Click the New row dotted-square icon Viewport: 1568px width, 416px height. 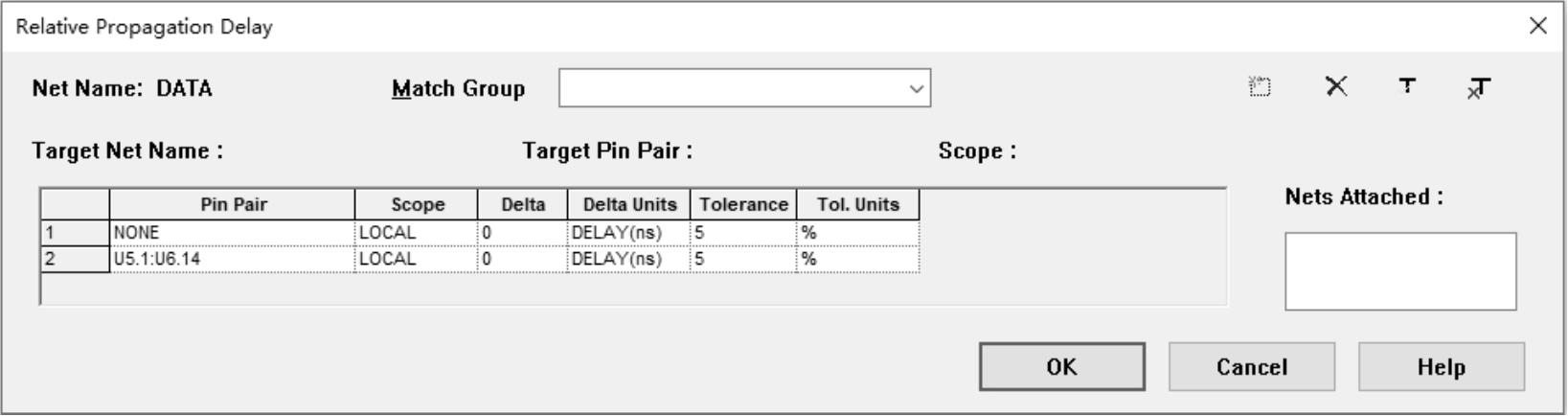[1261, 87]
